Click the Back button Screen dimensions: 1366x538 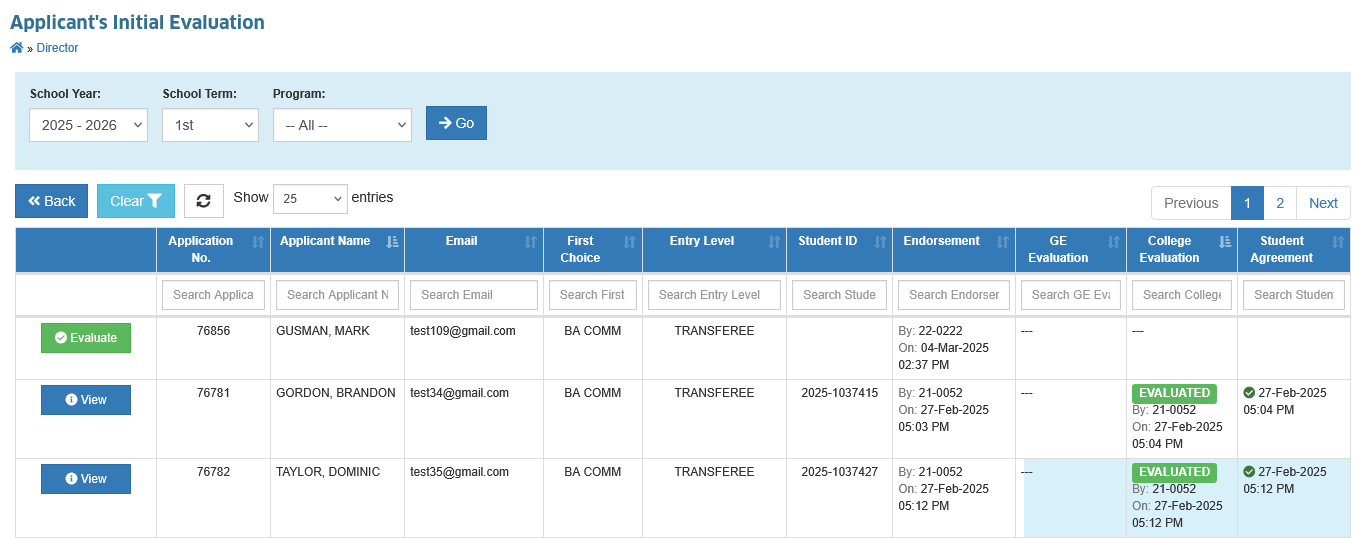pos(52,201)
